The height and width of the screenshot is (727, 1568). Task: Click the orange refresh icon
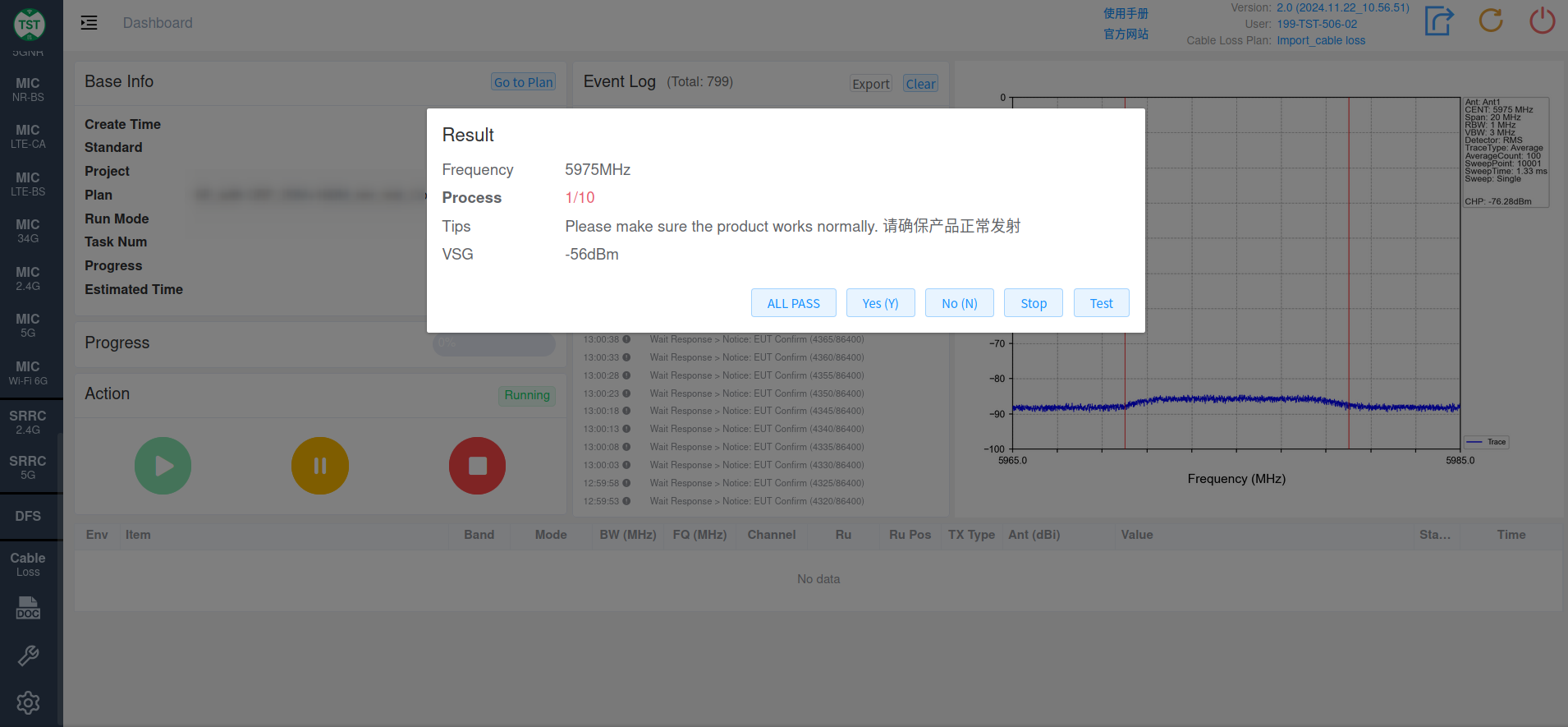(x=1491, y=21)
